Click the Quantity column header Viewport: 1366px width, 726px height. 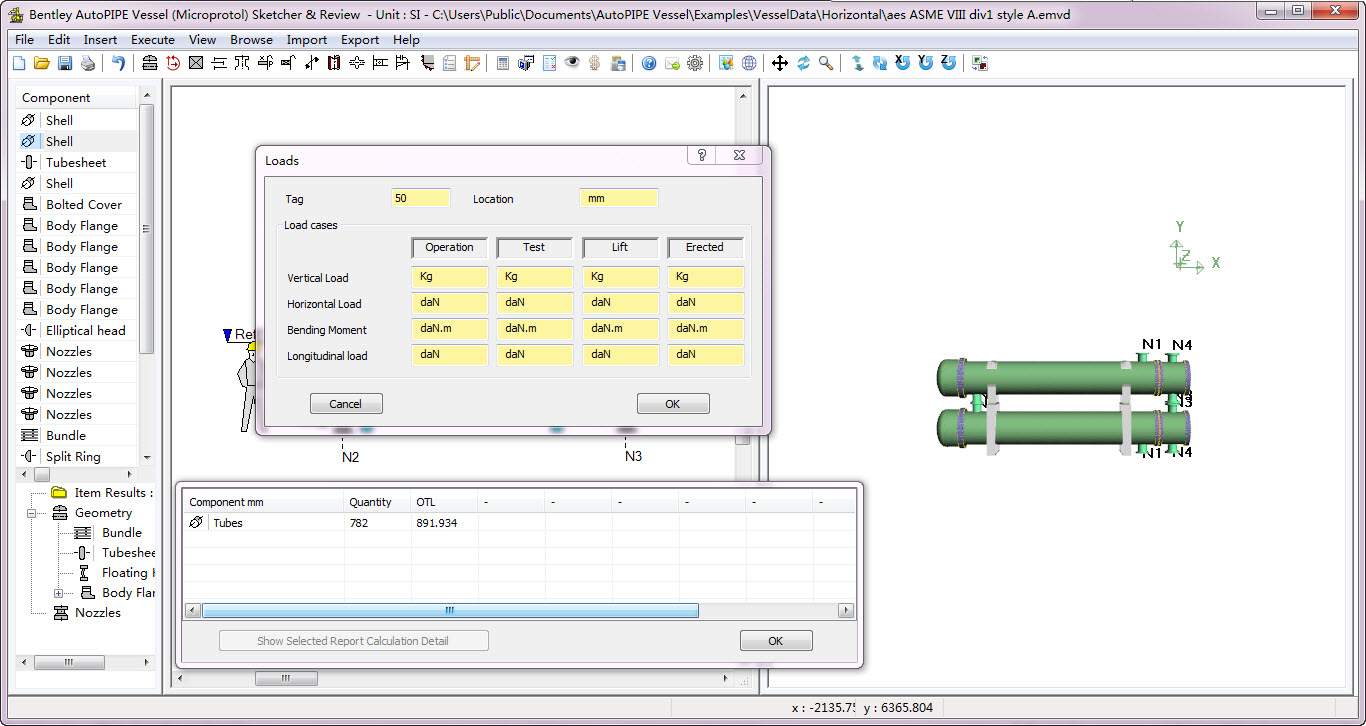tap(376, 502)
